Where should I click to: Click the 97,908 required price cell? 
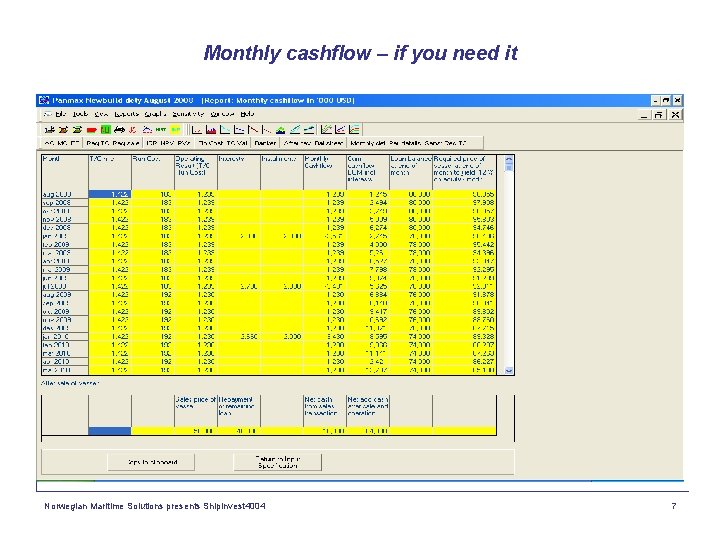coord(464,202)
